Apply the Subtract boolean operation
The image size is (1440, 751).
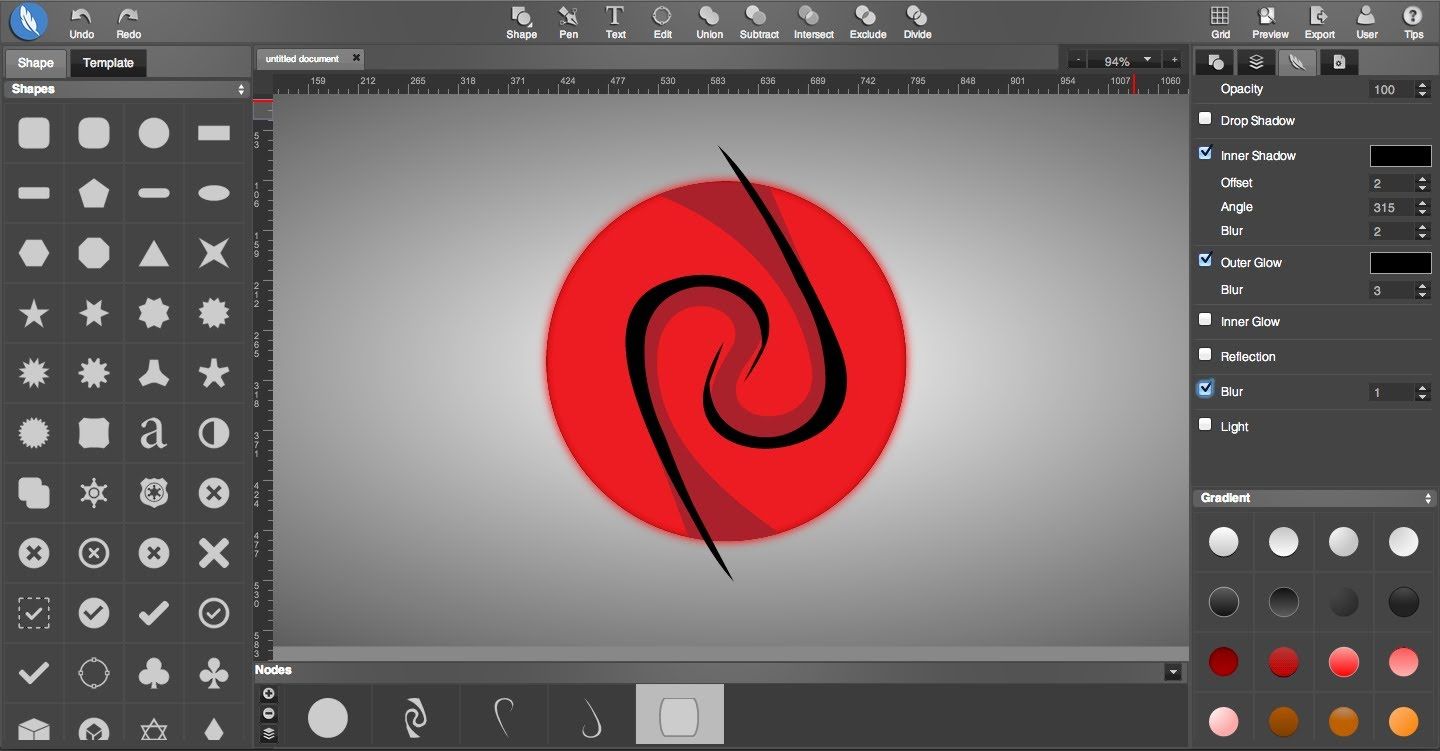[758, 20]
